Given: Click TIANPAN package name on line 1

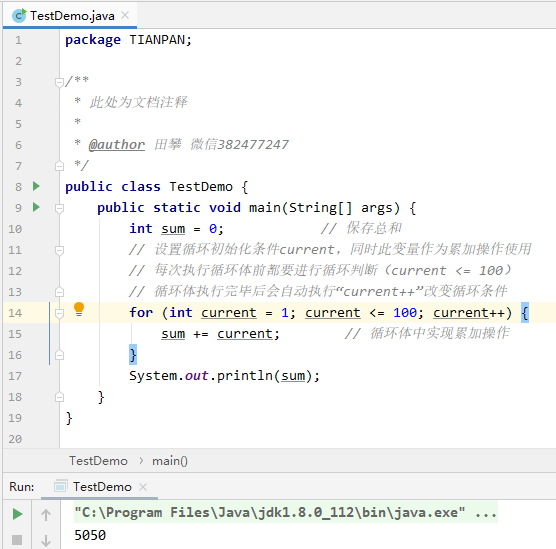Looking at the screenshot, I should tap(157, 39).
